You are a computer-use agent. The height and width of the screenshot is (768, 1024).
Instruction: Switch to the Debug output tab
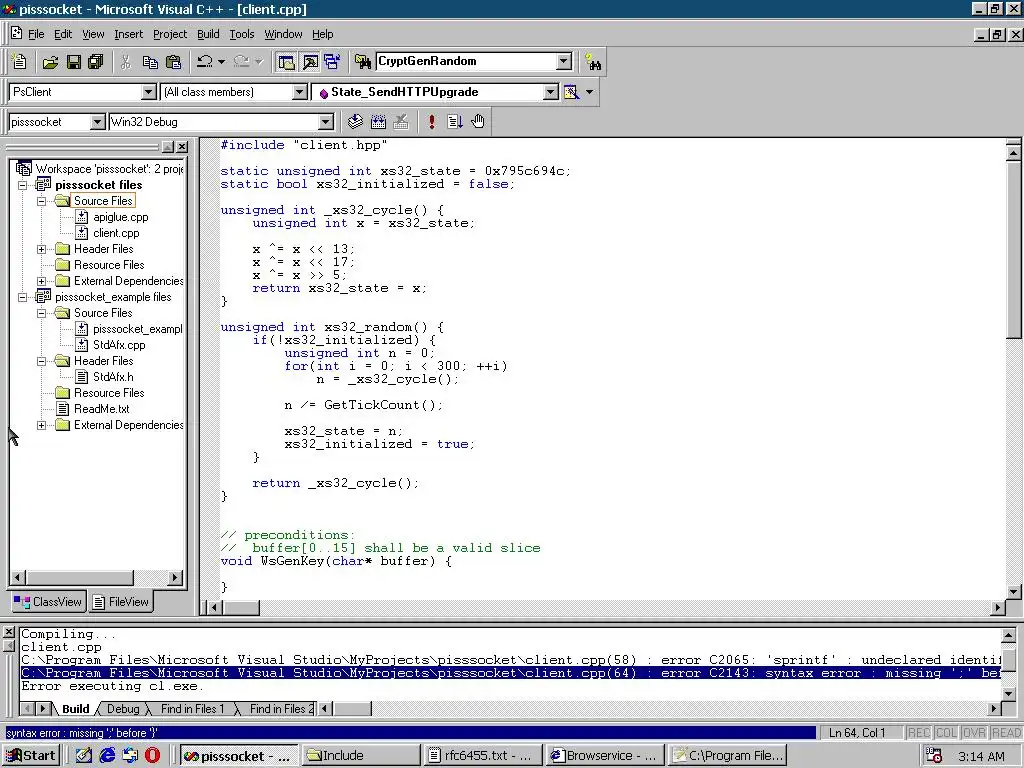(x=123, y=709)
